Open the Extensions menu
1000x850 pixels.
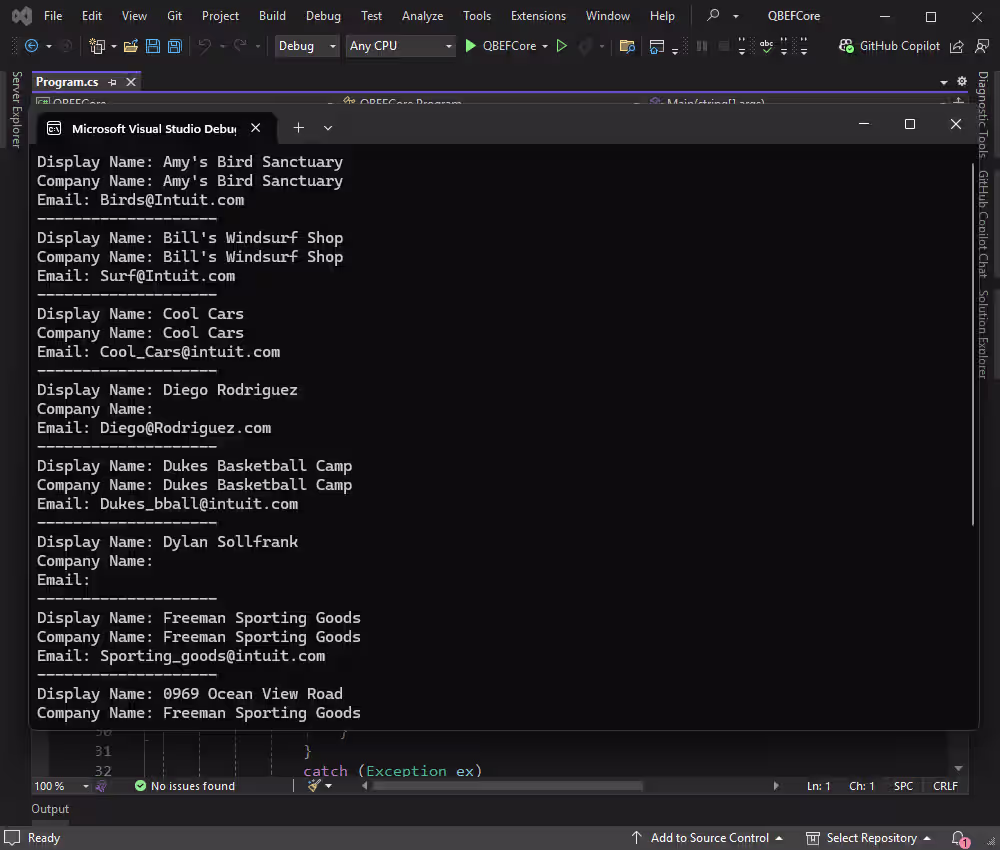coord(538,15)
